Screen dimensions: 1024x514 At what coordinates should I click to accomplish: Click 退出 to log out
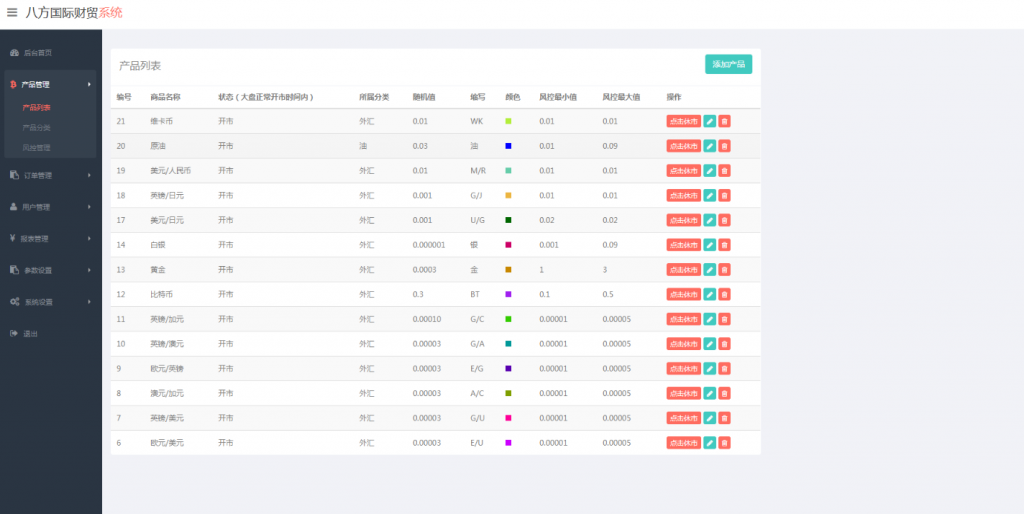point(30,334)
